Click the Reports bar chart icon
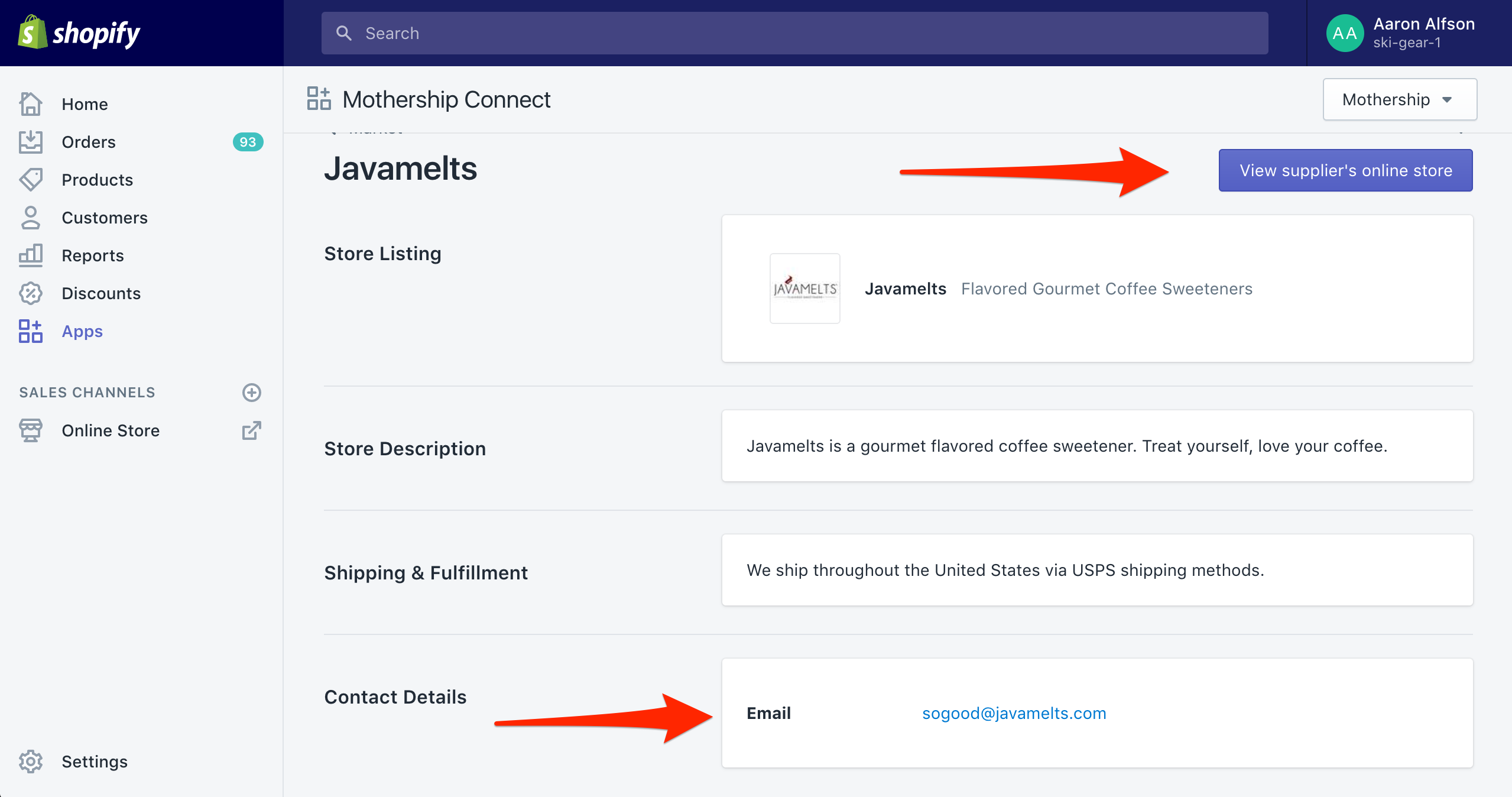 [31, 255]
